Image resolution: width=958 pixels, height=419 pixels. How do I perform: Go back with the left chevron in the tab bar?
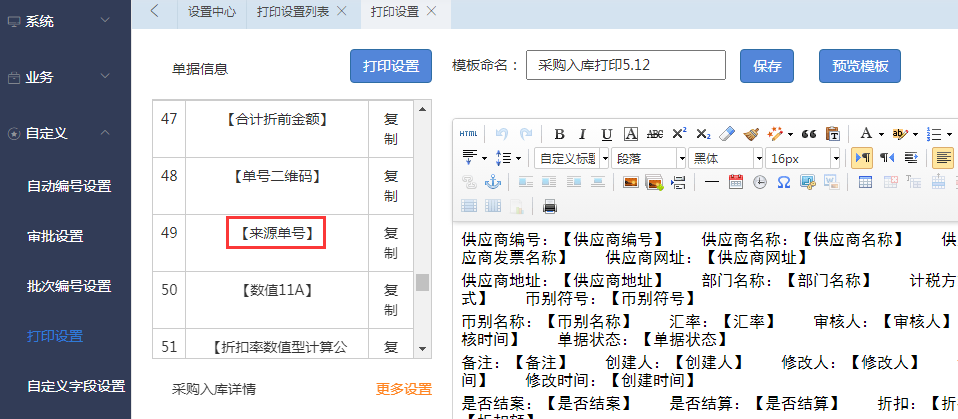tap(154, 11)
